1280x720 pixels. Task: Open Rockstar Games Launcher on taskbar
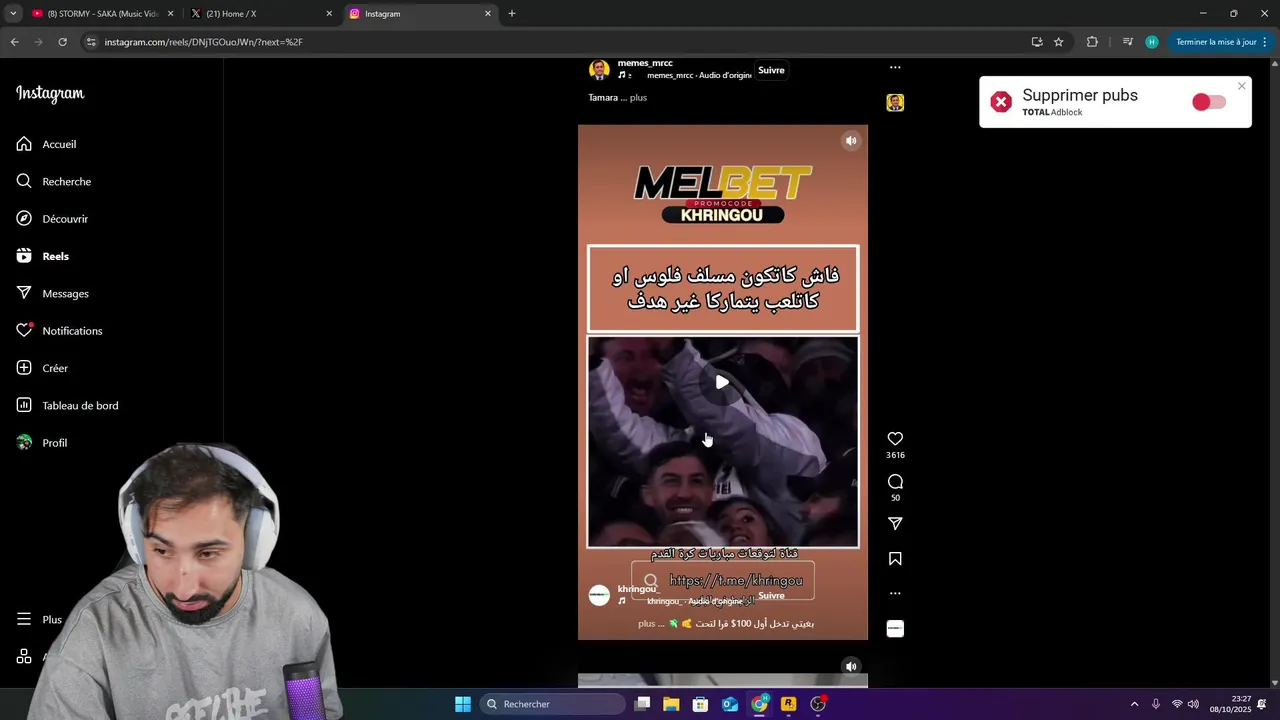(x=788, y=704)
